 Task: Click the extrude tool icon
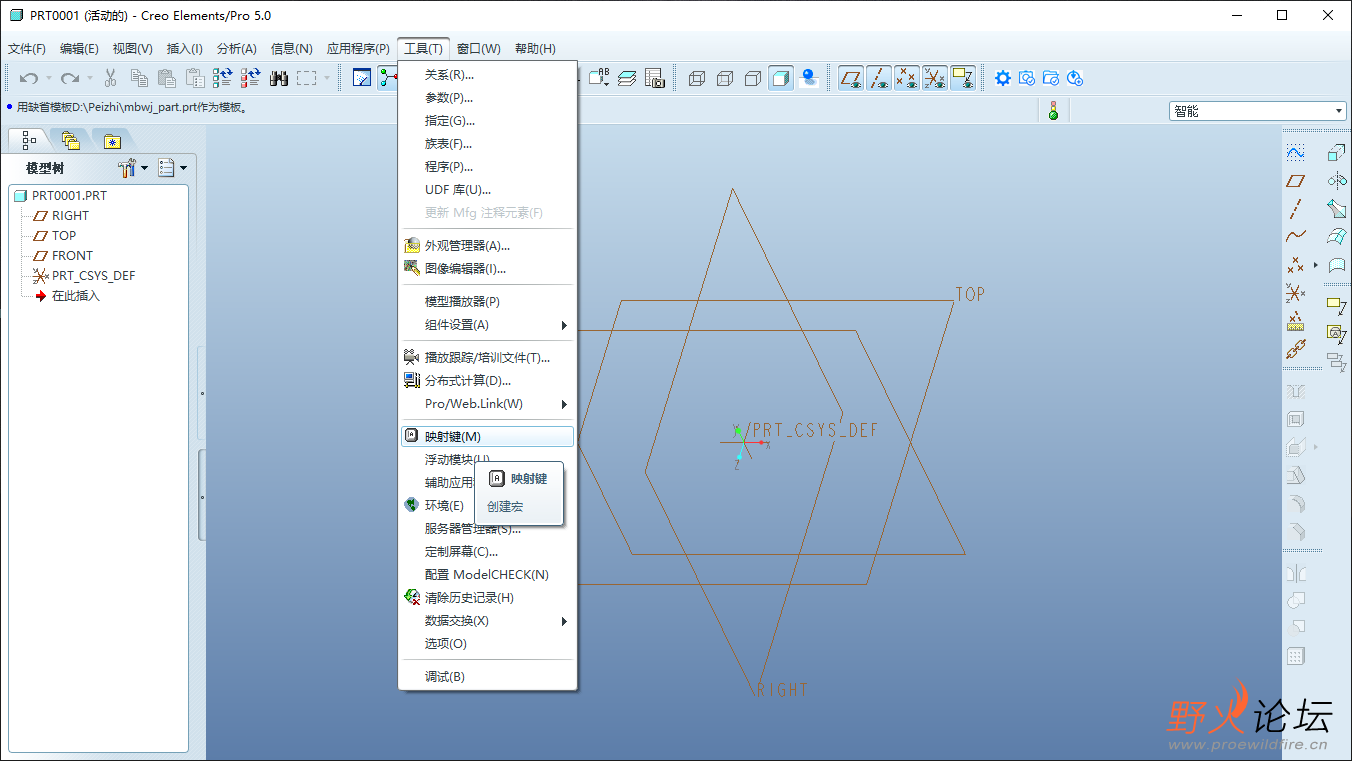1336,153
